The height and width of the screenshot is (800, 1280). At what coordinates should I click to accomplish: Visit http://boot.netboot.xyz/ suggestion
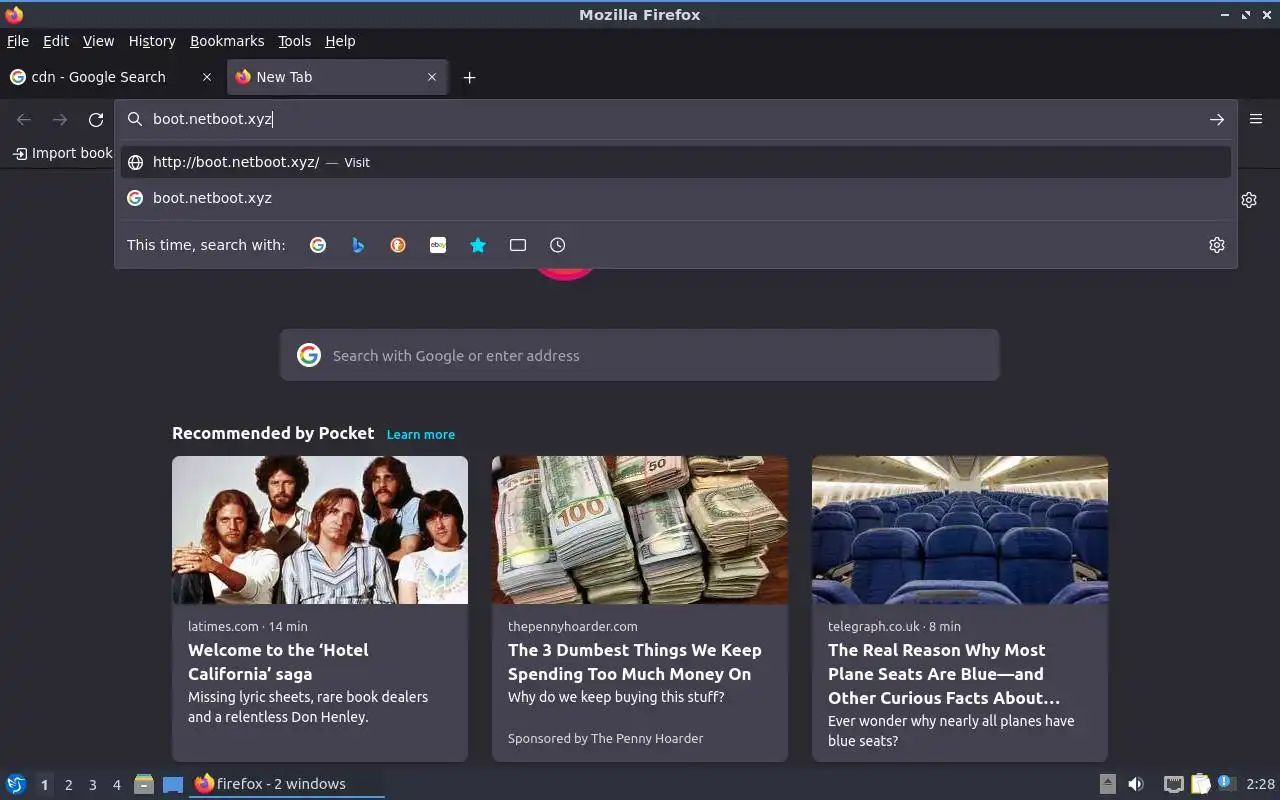pyautogui.click(x=676, y=162)
